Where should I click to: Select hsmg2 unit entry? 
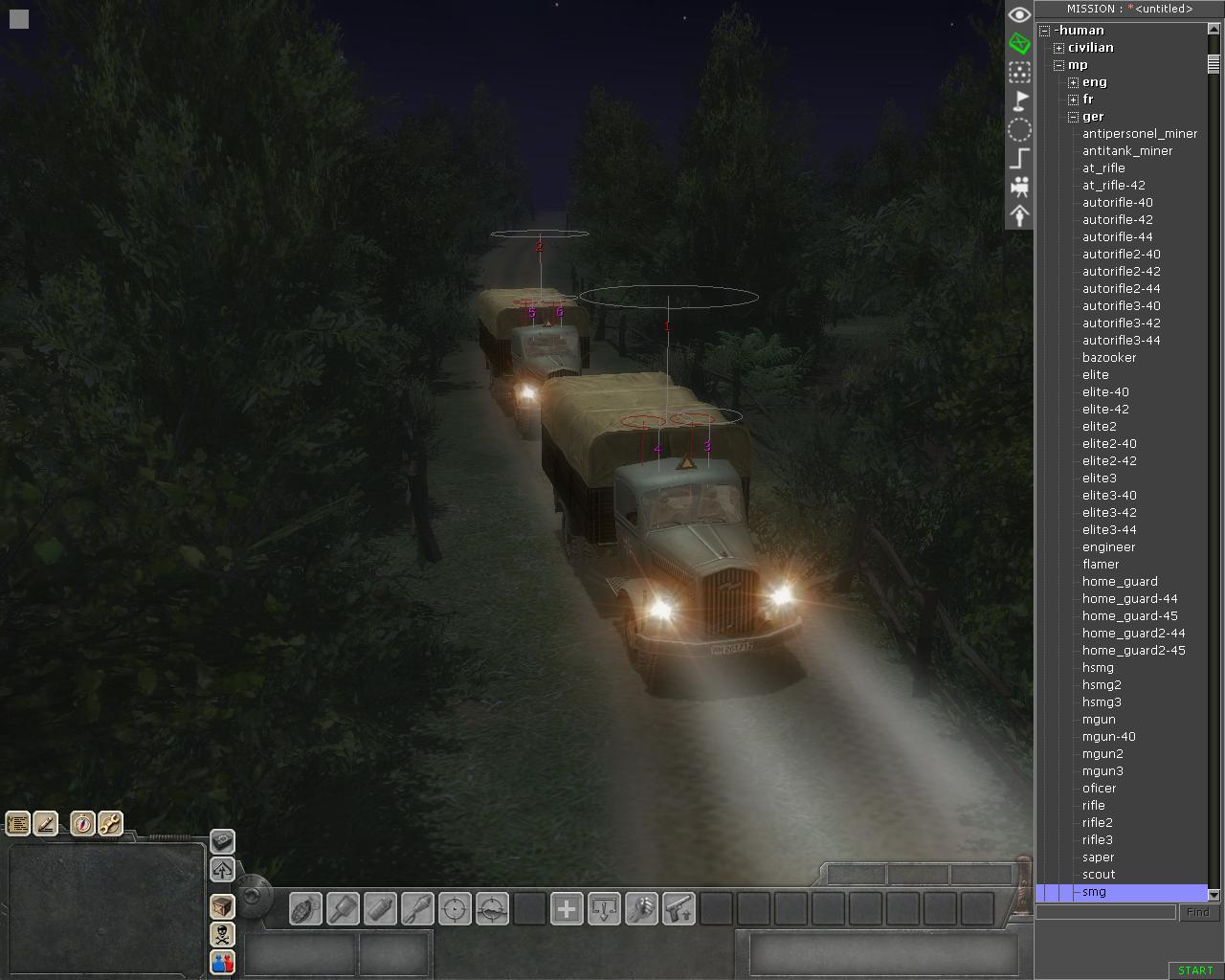[1102, 685]
